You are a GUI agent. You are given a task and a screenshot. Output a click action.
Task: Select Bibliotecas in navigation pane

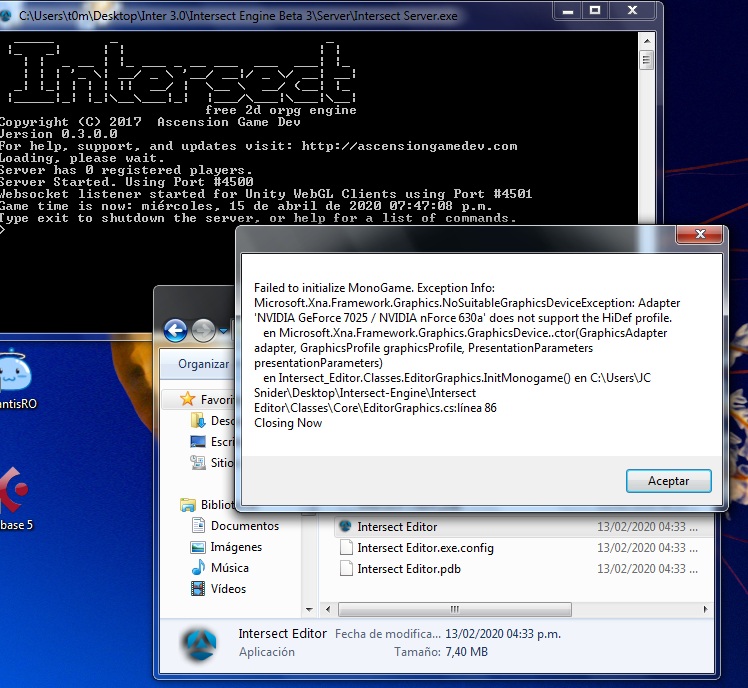point(218,504)
